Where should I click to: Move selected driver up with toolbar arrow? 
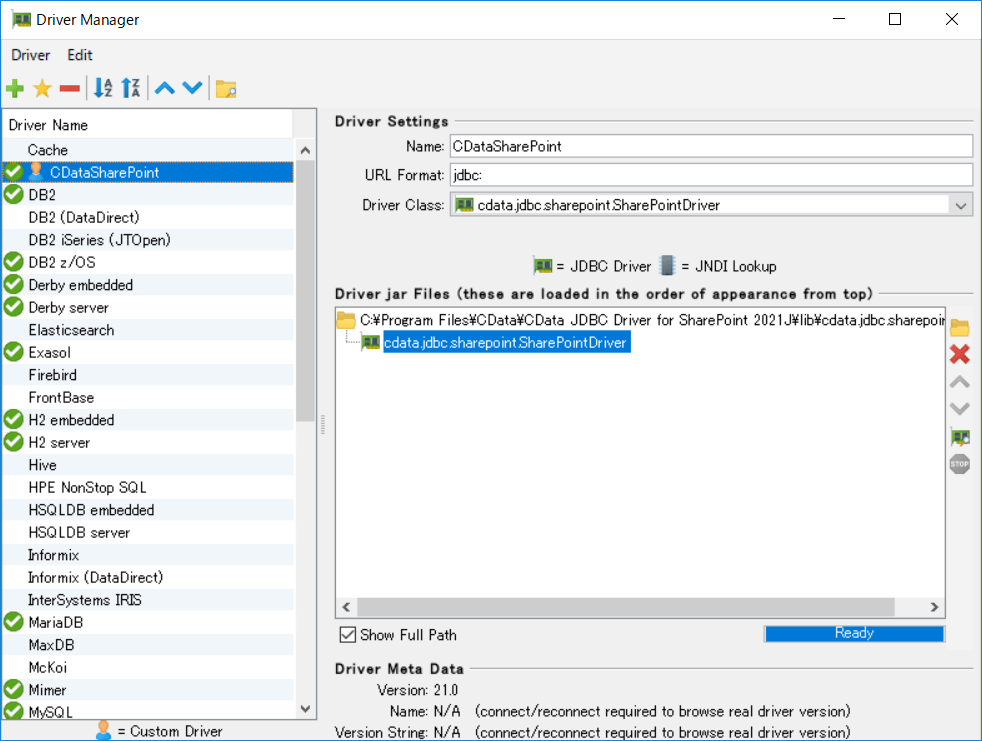[x=164, y=89]
